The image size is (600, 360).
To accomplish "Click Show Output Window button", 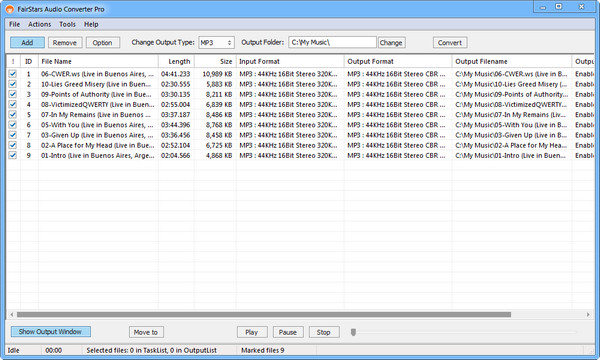I will [51, 332].
